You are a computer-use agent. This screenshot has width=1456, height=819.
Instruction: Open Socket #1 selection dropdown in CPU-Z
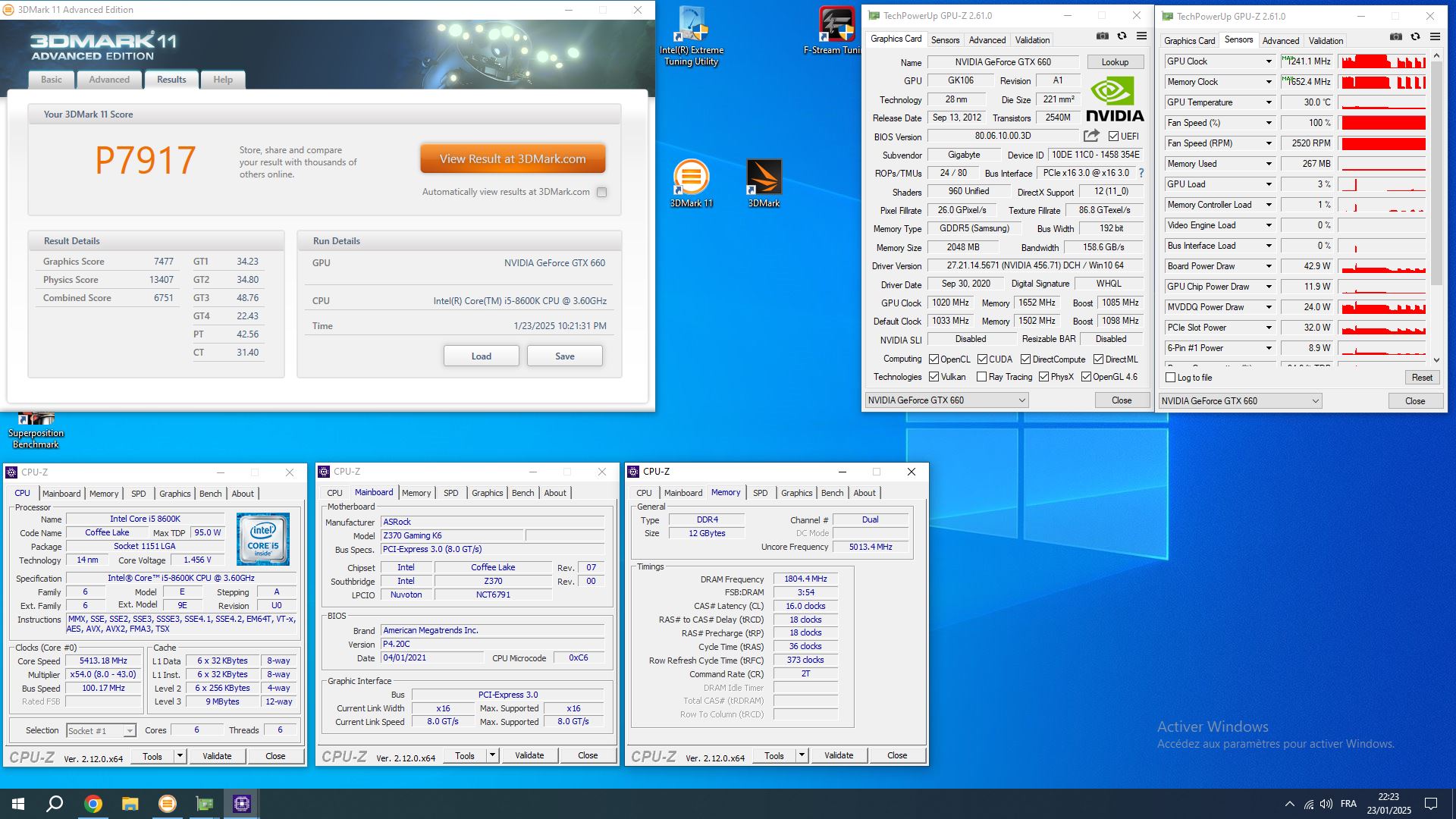pyautogui.click(x=101, y=731)
